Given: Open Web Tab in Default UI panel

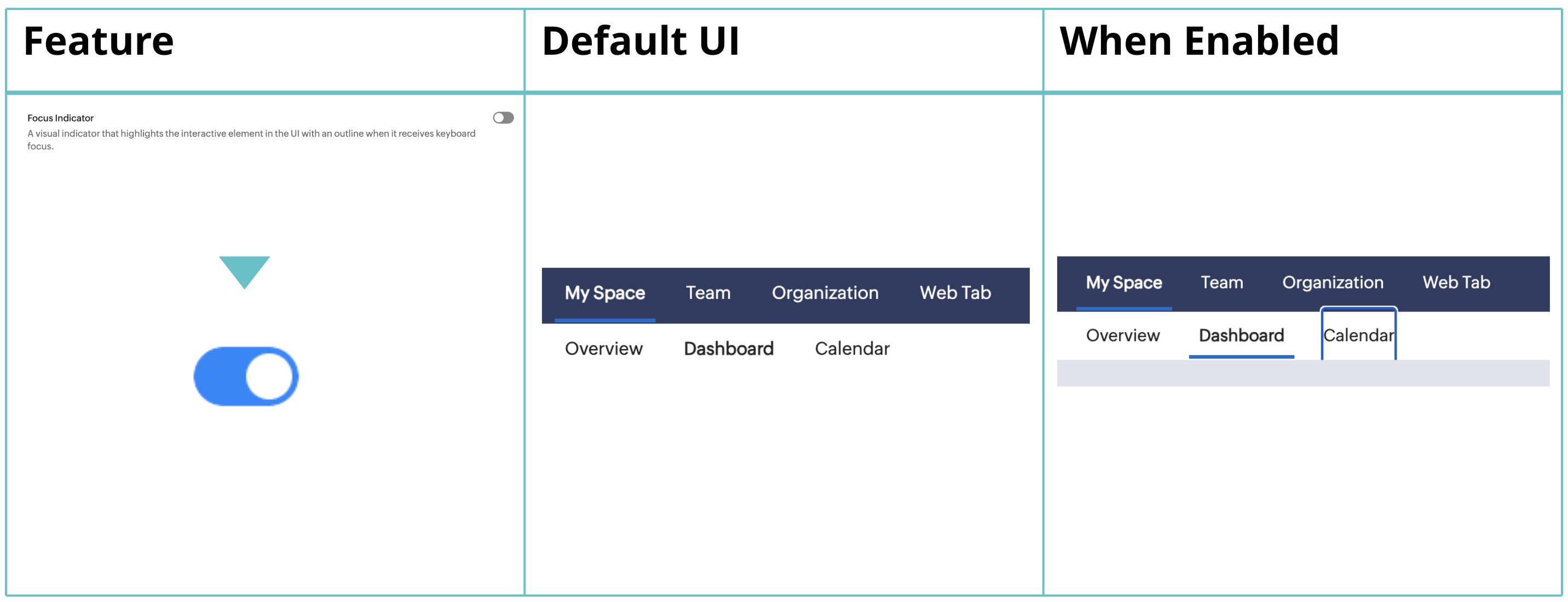Looking at the screenshot, I should 955,293.
